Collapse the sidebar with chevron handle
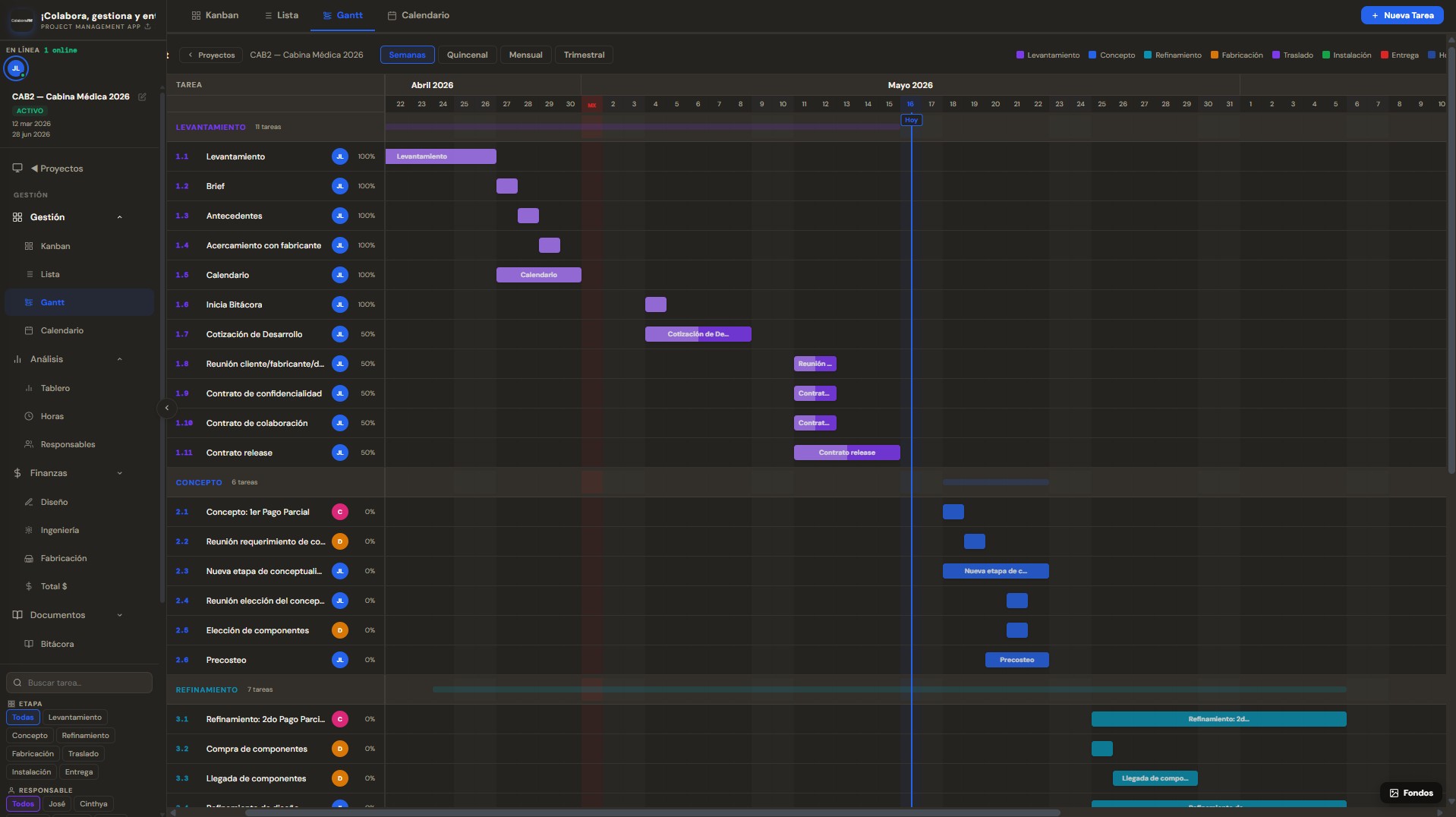Viewport: 1456px width, 817px height. pyautogui.click(x=166, y=408)
